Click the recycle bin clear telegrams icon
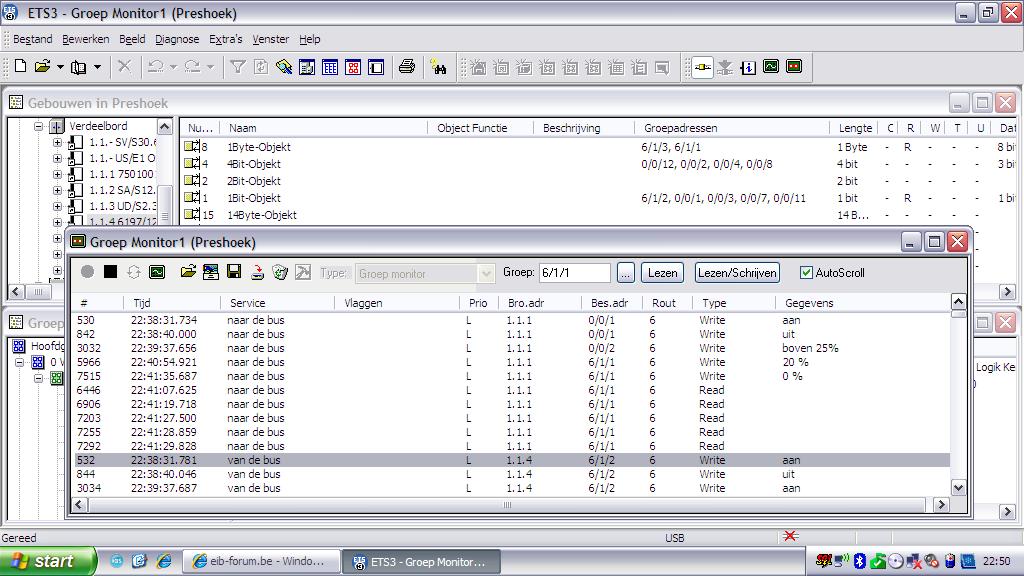 coord(279,272)
